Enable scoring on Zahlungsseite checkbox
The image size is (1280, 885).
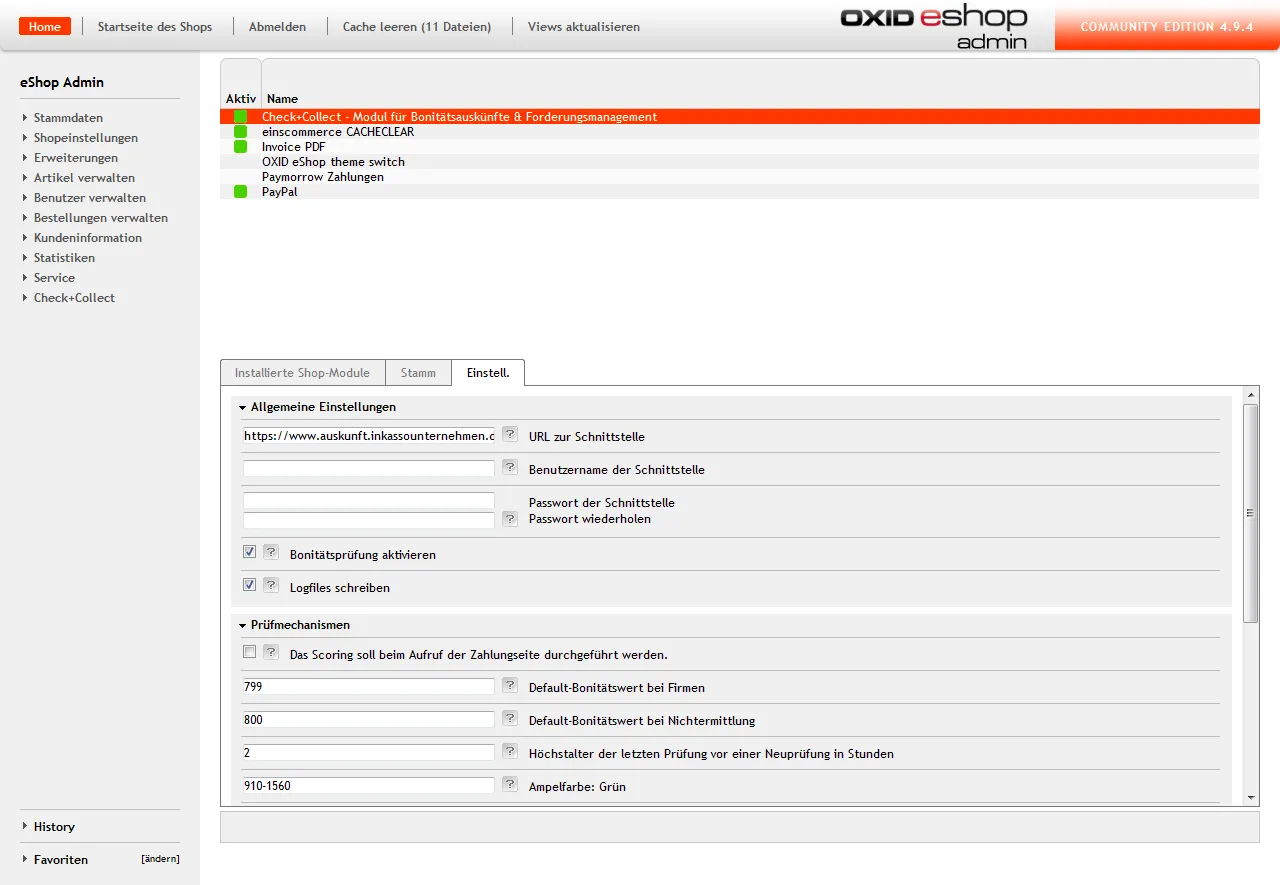click(250, 652)
